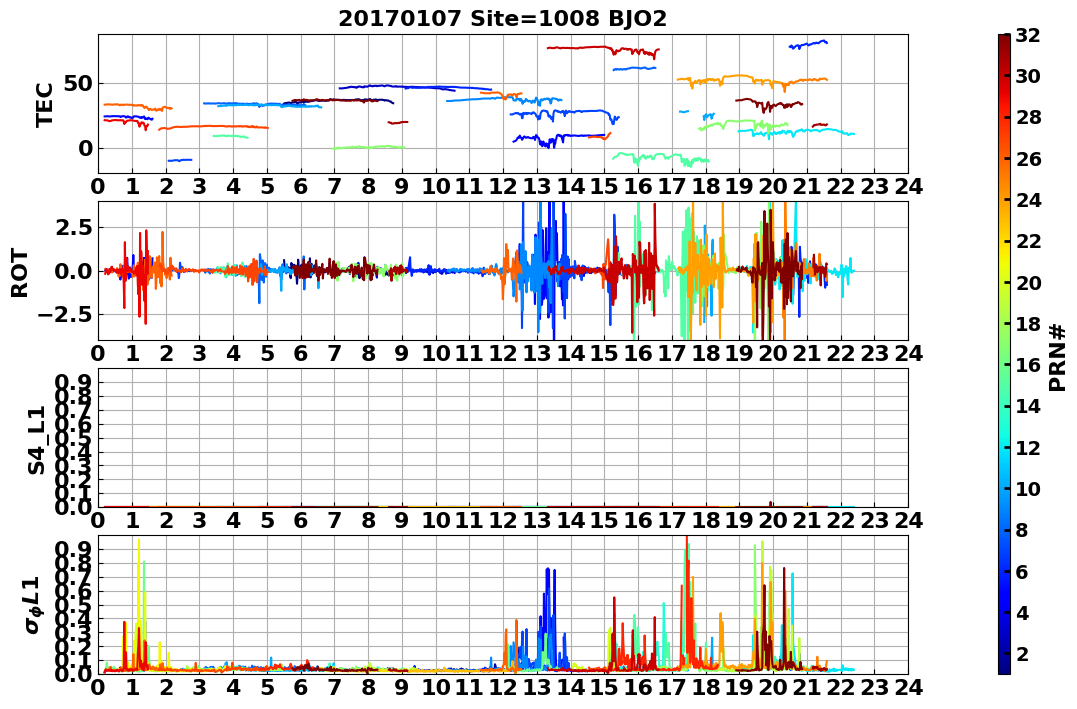
Task: Click the ROT axis tick value 0.0
Action: tap(73, 271)
